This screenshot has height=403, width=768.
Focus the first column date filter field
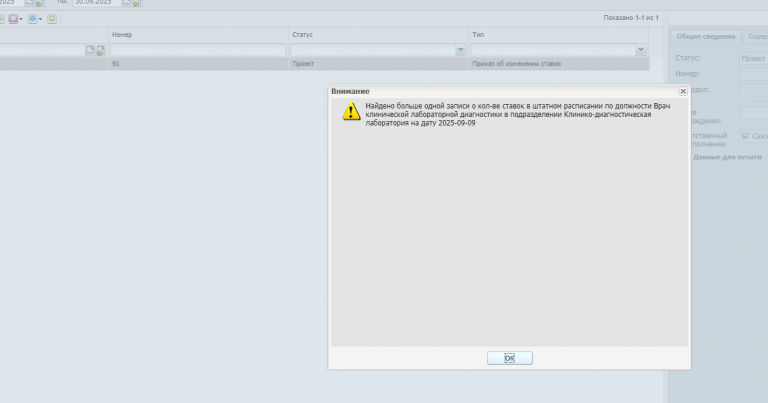43,49
